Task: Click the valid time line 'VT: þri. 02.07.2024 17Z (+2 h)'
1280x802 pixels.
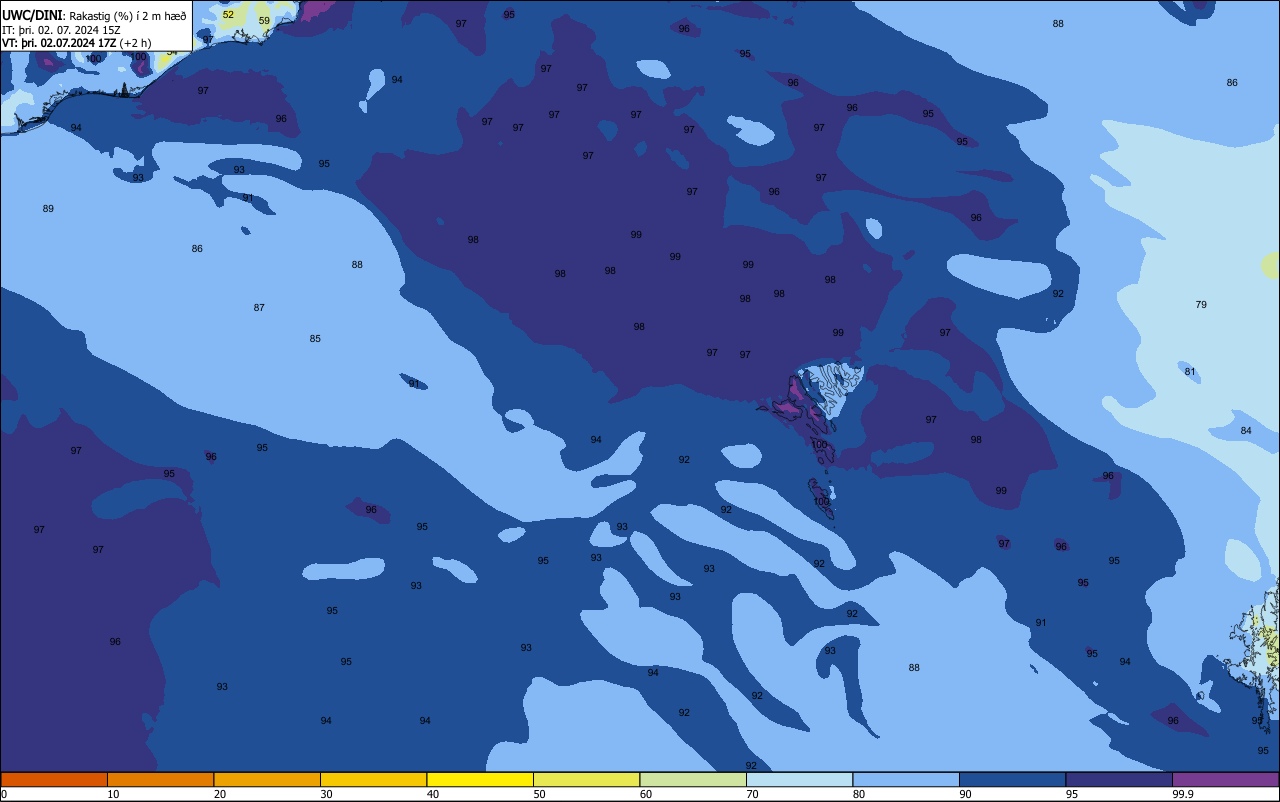Action: (76, 43)
